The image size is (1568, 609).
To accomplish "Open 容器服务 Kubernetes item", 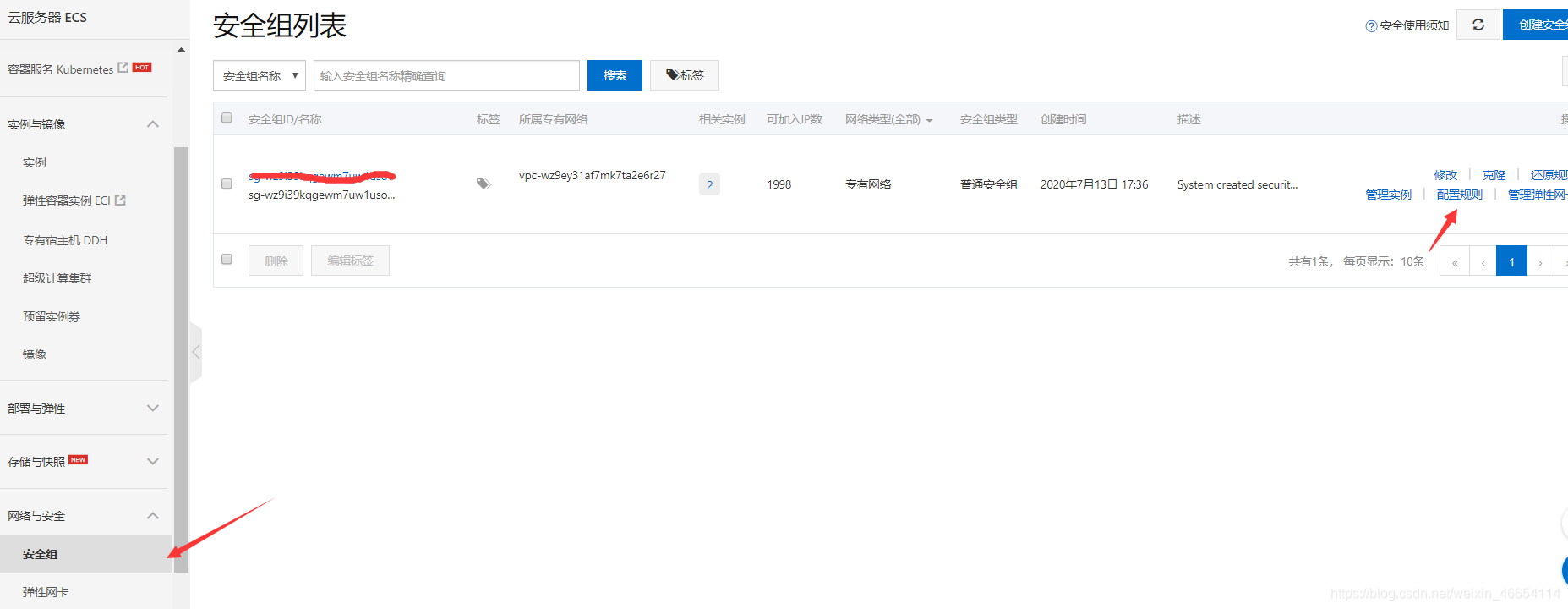I will [60, 69].
